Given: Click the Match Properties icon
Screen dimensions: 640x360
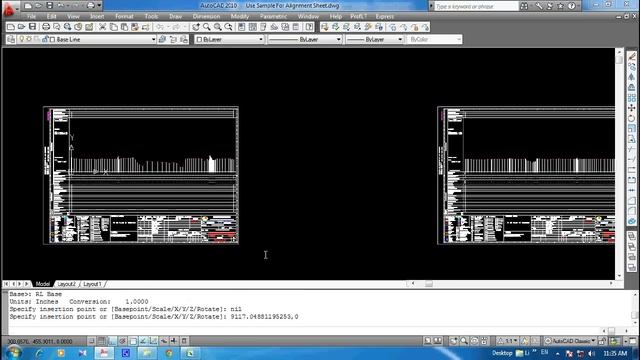Looking at the screenshot, I should 146,27.
